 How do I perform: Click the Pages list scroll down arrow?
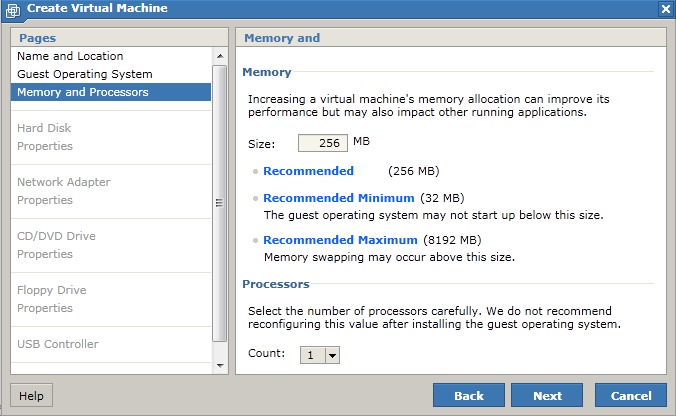click(220, 366)
